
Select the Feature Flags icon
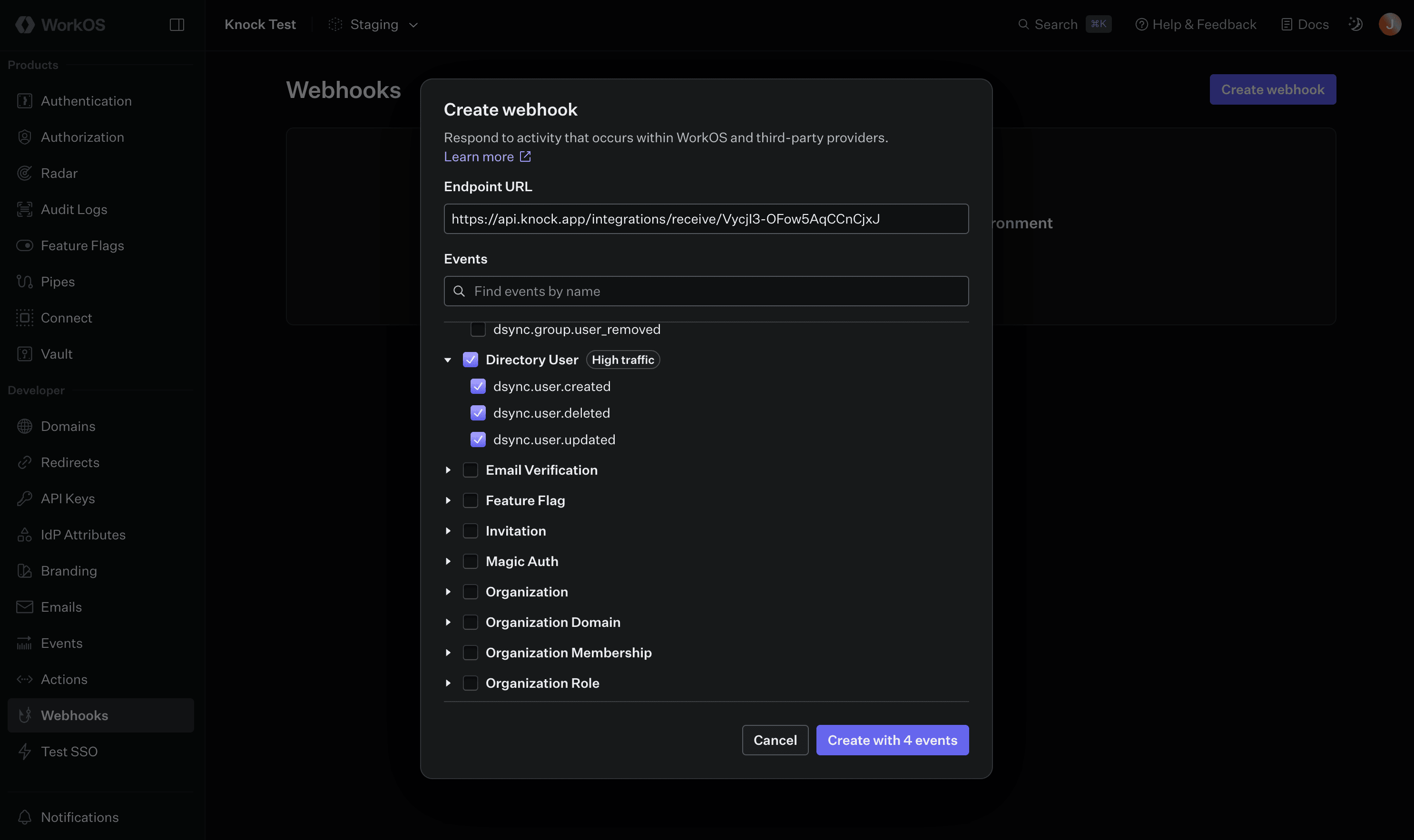click(25, 245)
